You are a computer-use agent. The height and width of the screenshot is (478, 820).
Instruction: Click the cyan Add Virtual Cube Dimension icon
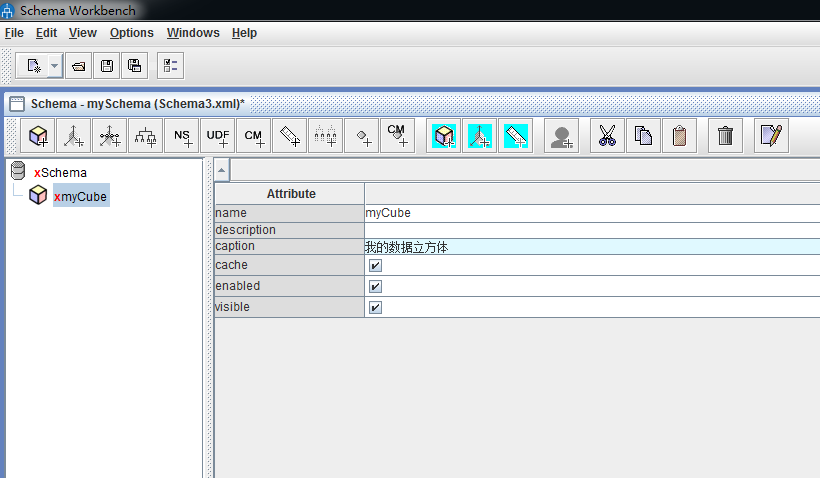[x=480, y=136]
